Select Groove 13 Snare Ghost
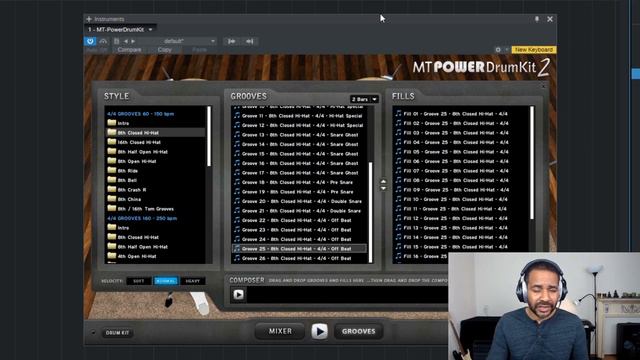Screen dimensions: 640x360 click(x=299, y=135)
